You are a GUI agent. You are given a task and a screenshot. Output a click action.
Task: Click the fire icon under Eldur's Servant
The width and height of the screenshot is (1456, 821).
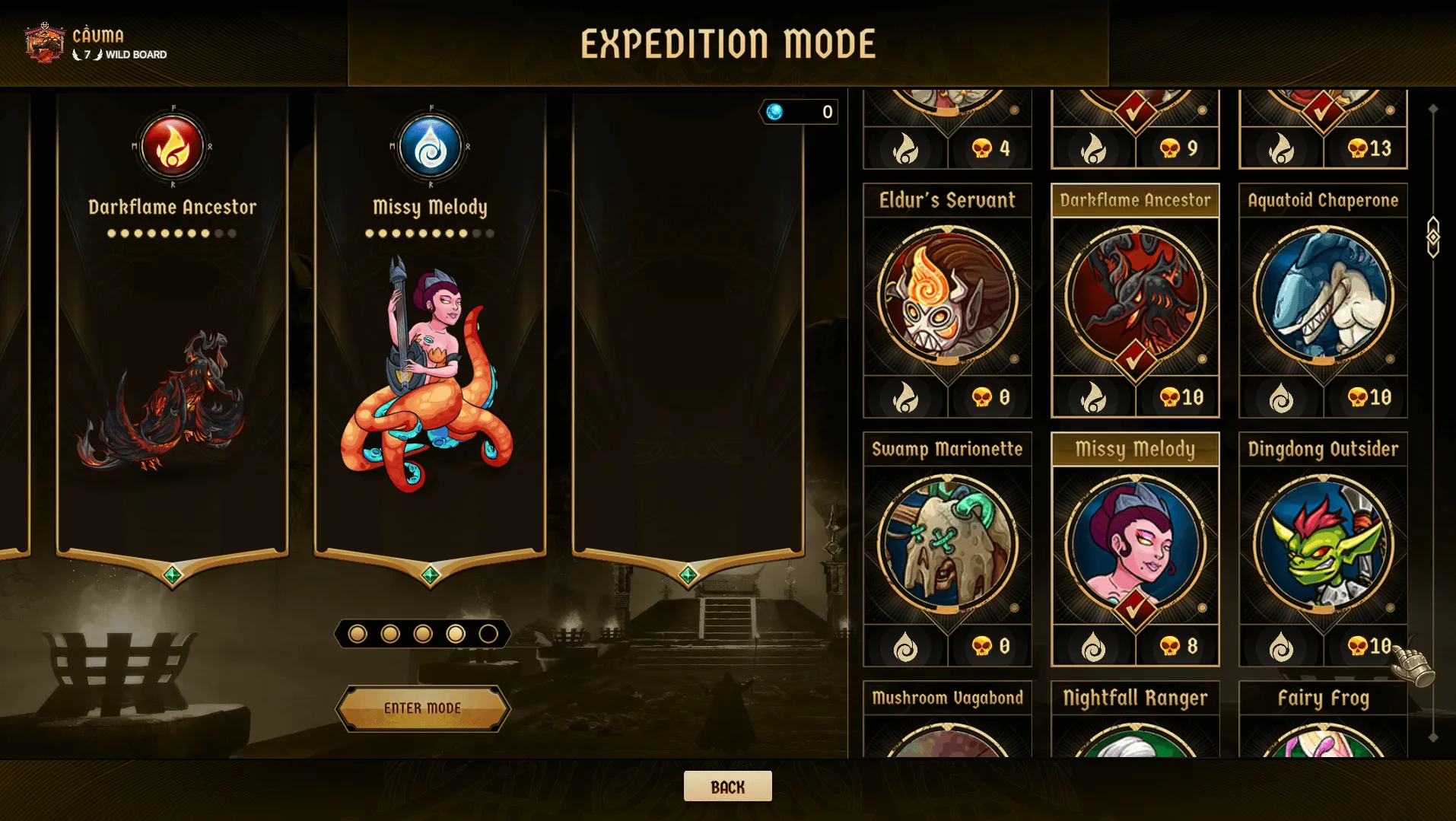pyautogui.click(x=905, y=397)
